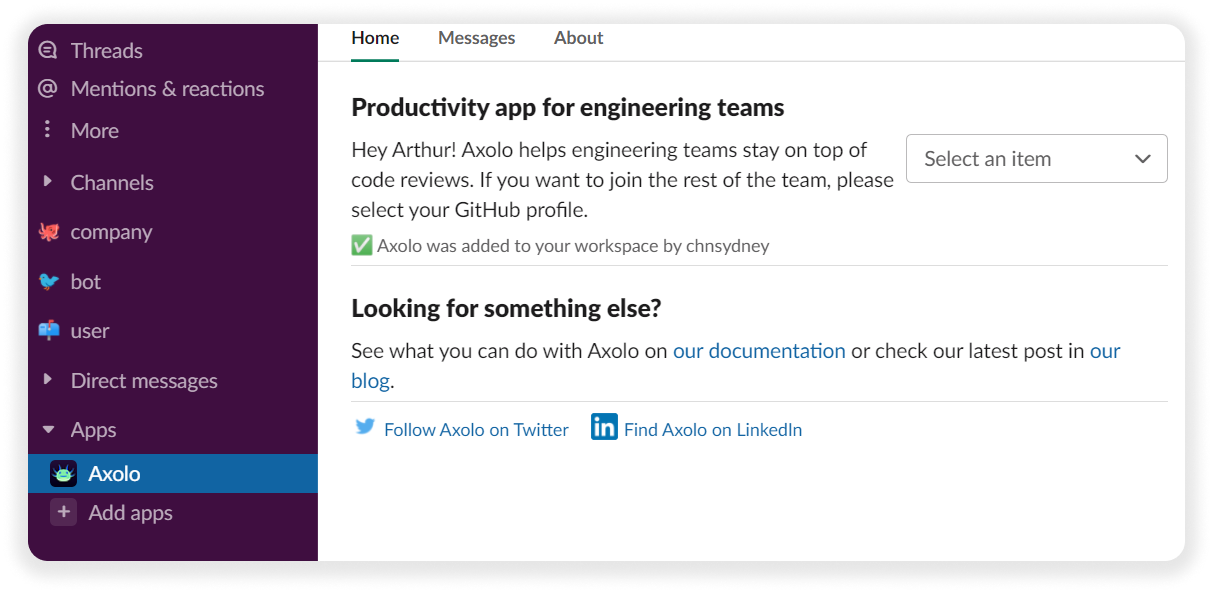This screenshot has width=1213, height=593.
Task: Click the Threads icon in sidebar
Action: click(47, 50)
